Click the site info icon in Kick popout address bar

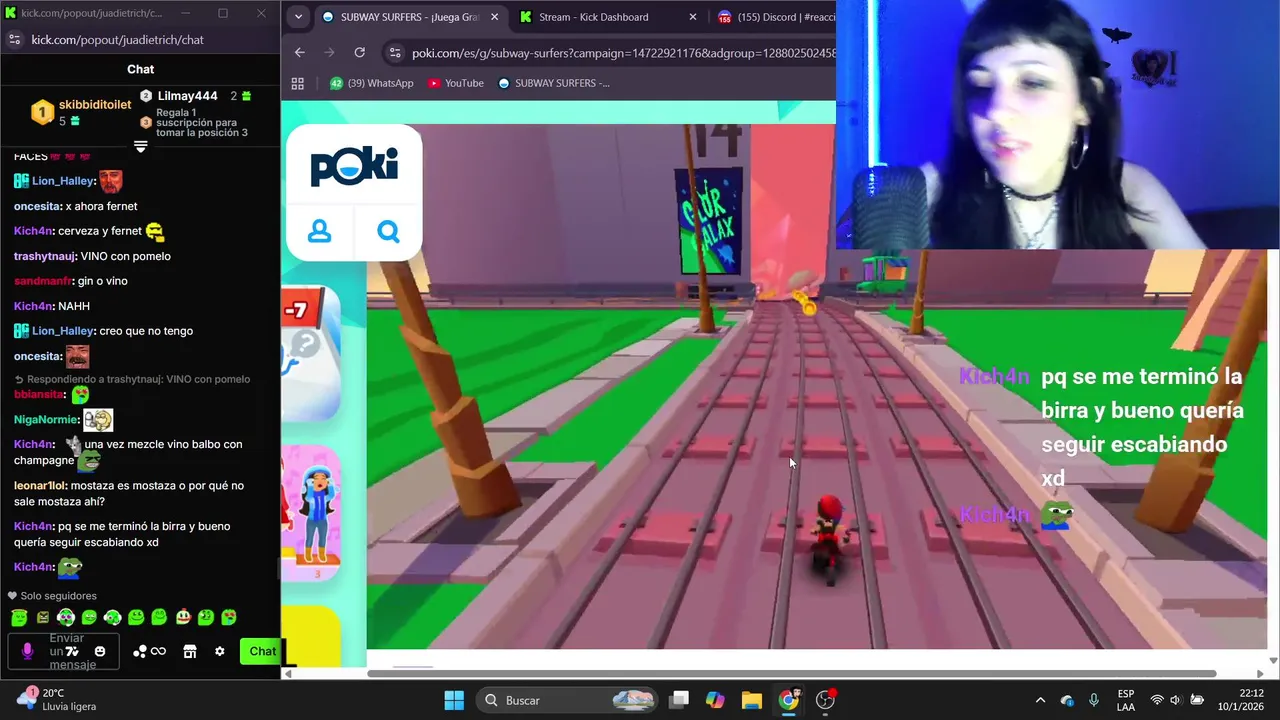[14, 40]
